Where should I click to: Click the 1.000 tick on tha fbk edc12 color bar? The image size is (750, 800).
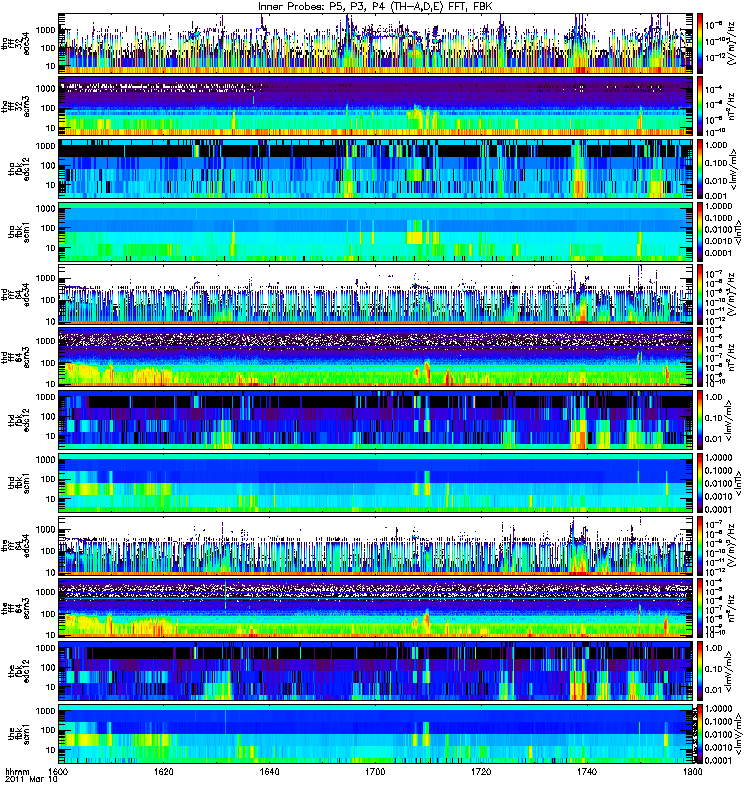pos(716,145)
